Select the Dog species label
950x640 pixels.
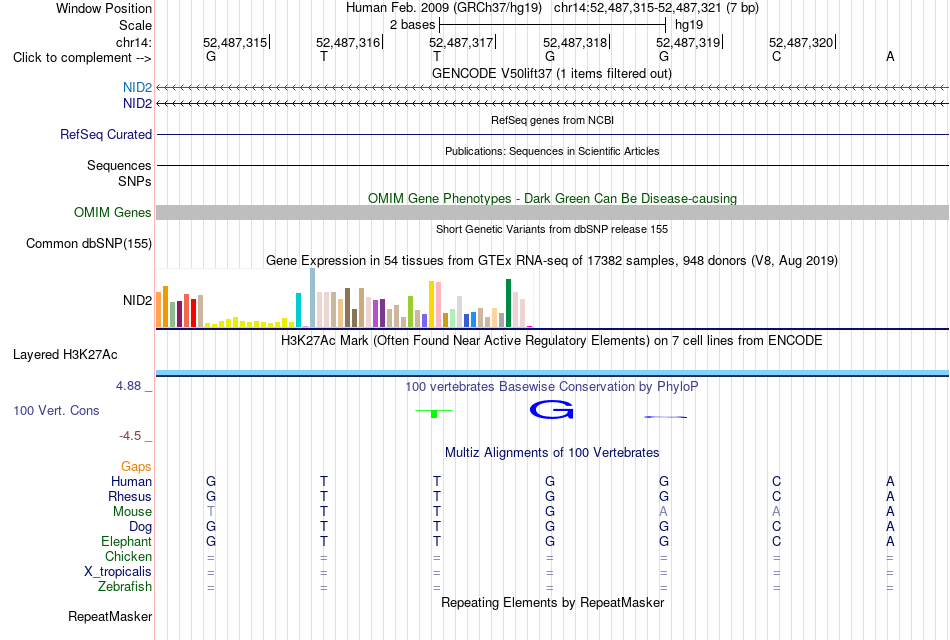click(x=140, y=527)
